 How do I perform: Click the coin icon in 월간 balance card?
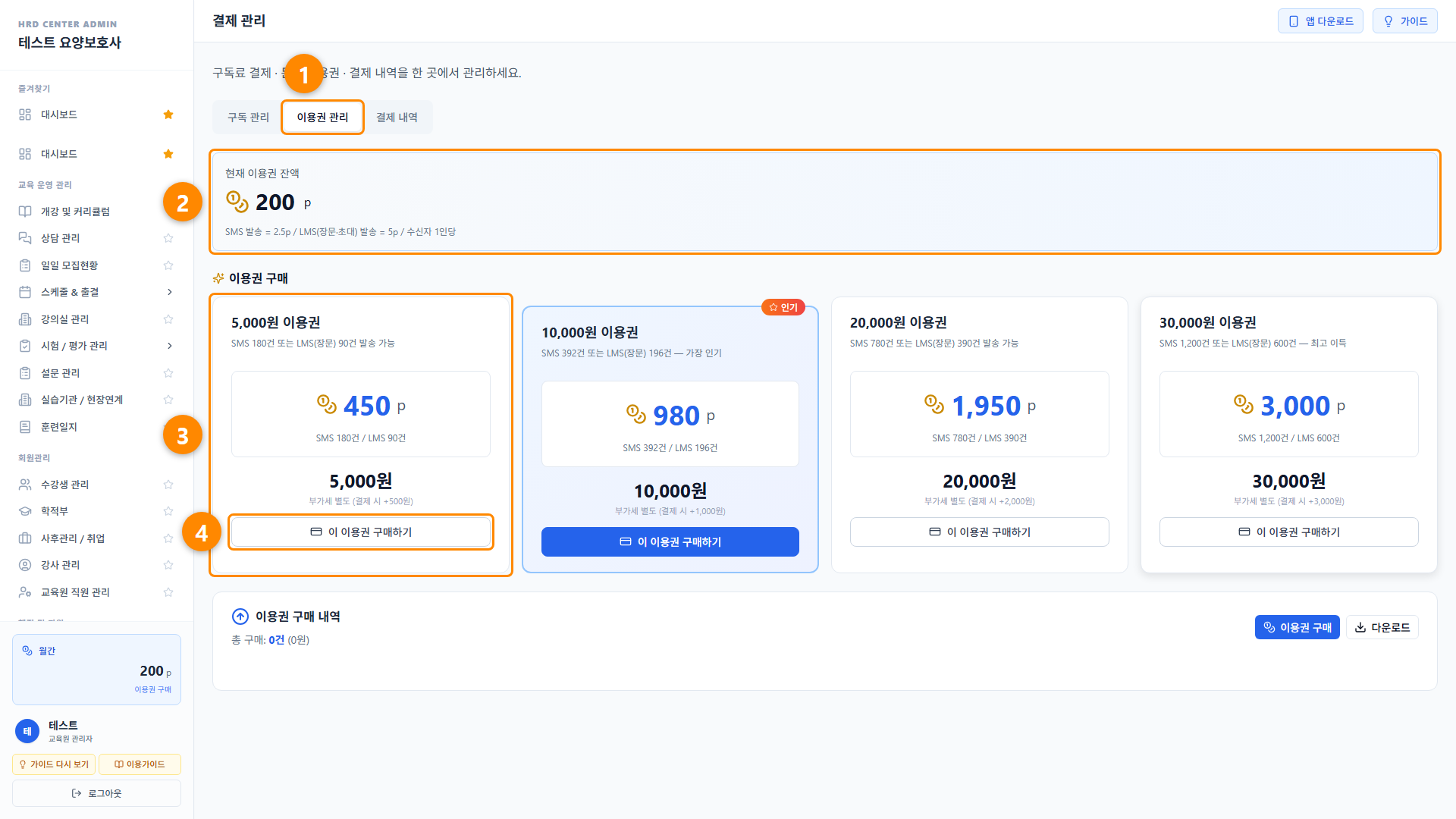[x=27, y=651]
